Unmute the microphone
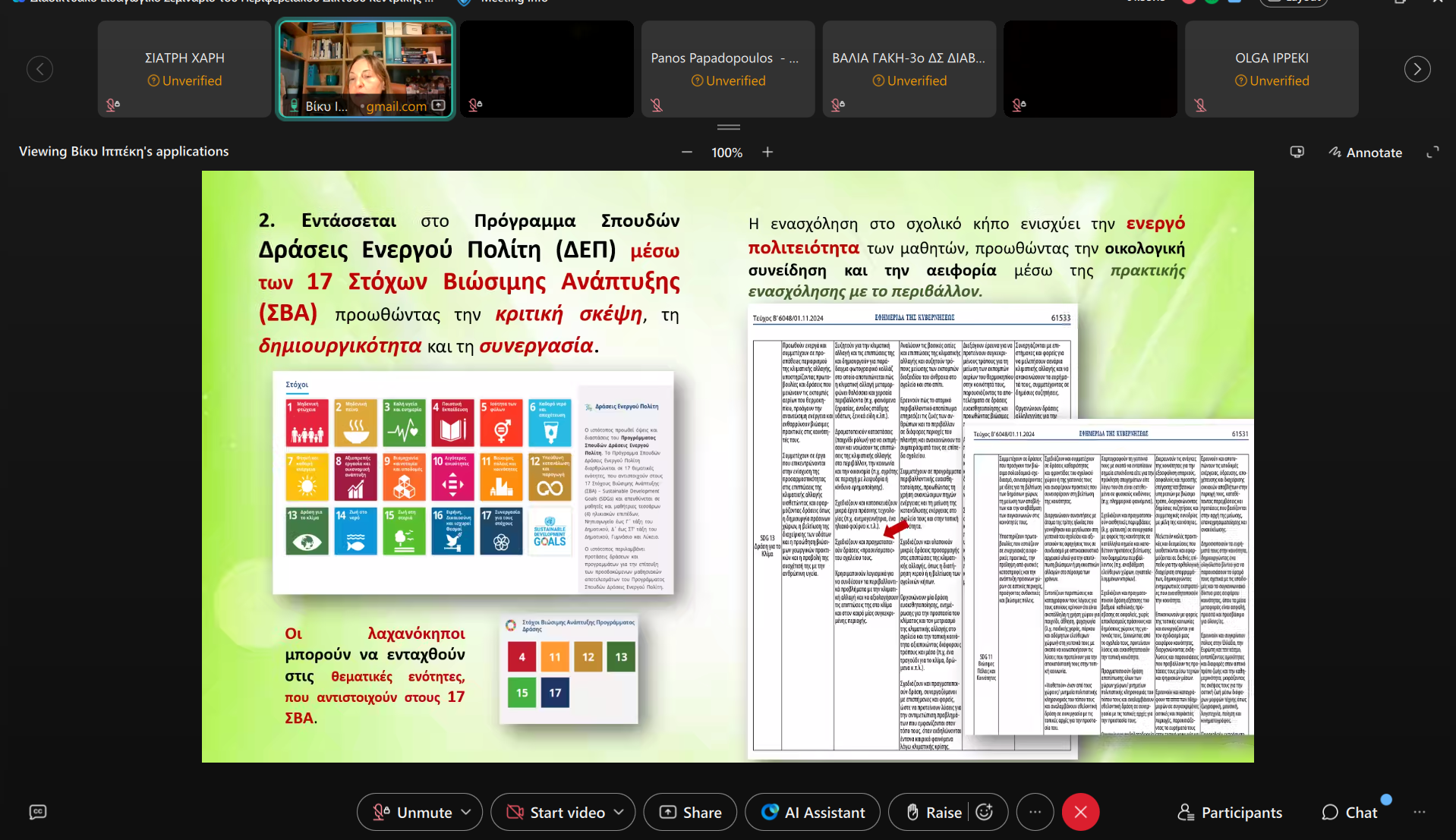 pos(412,812)
